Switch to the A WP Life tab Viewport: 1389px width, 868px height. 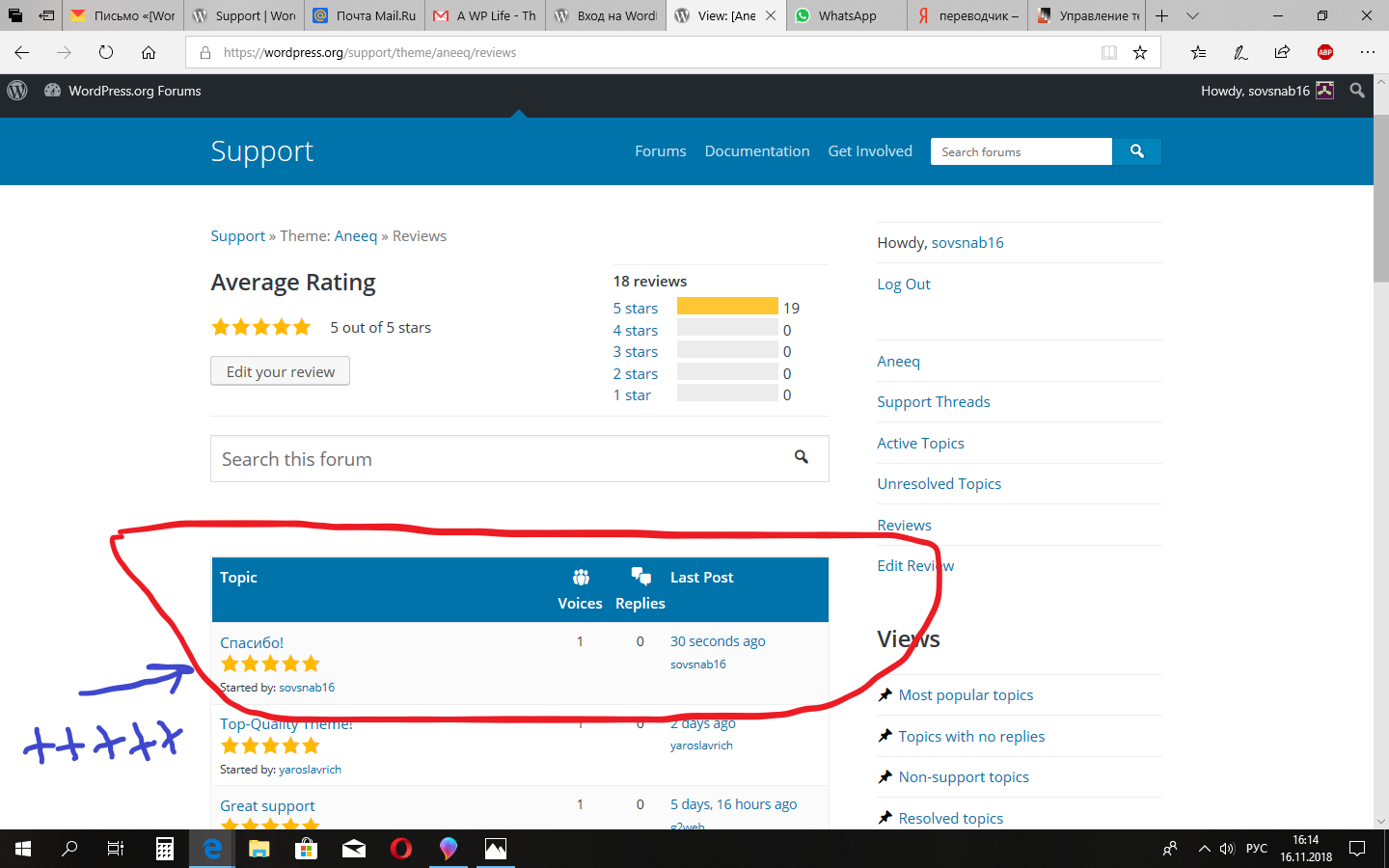point(485,15)
